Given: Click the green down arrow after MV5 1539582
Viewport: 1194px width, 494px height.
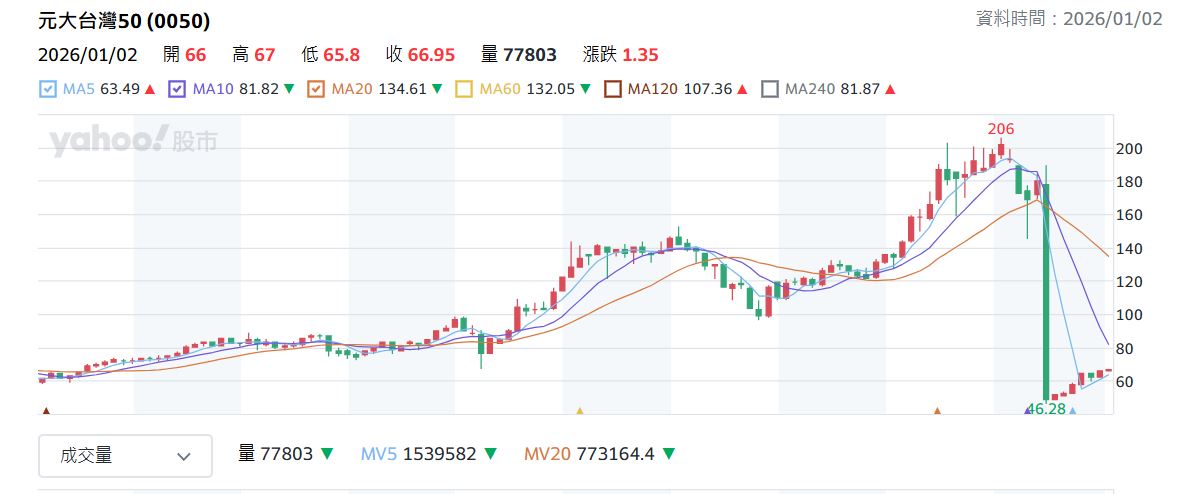Looking at the screenshot, I should (x=490, y=454).
